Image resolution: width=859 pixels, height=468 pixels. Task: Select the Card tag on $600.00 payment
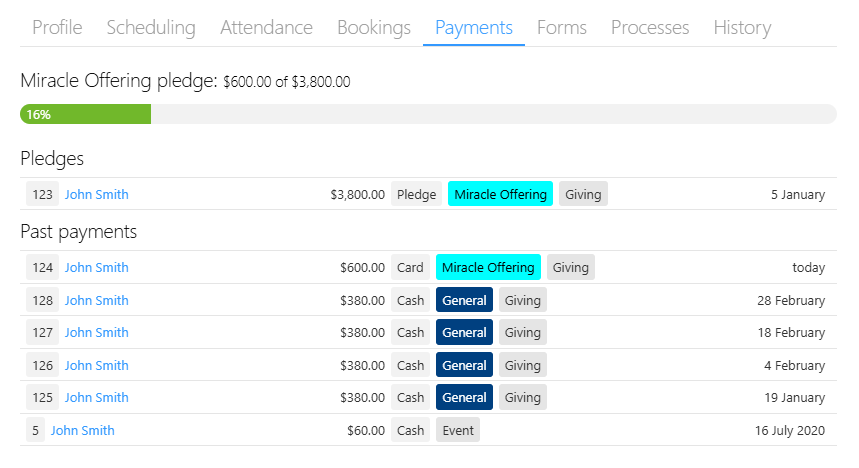410,267
